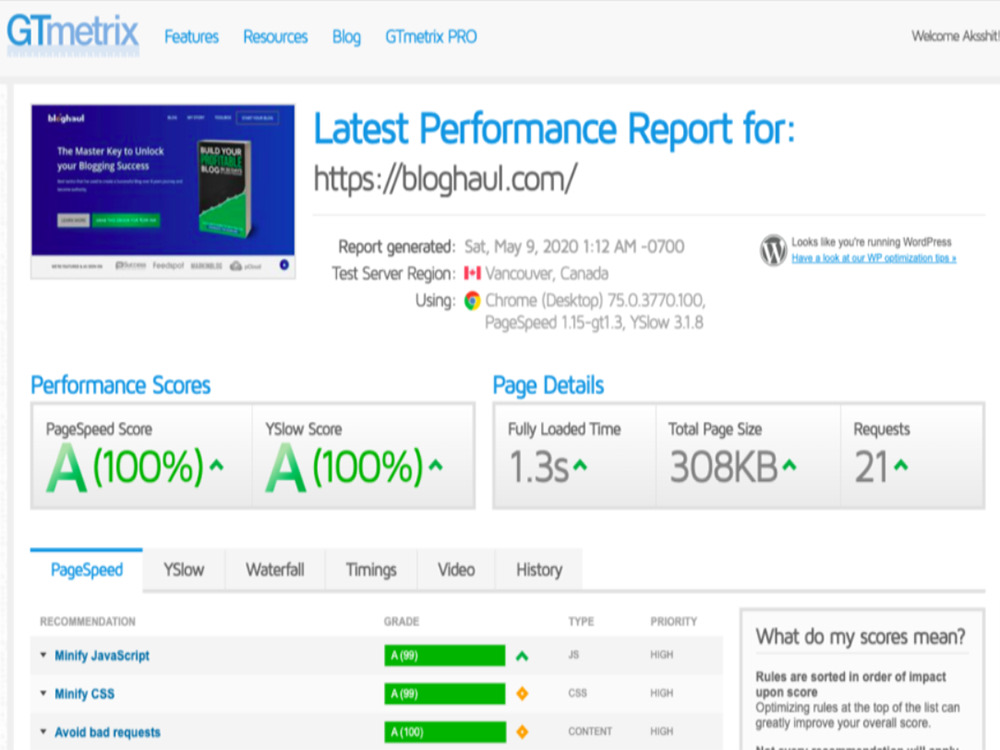Expand the Minify JavaScript recommendation

[x=43, y=655]
